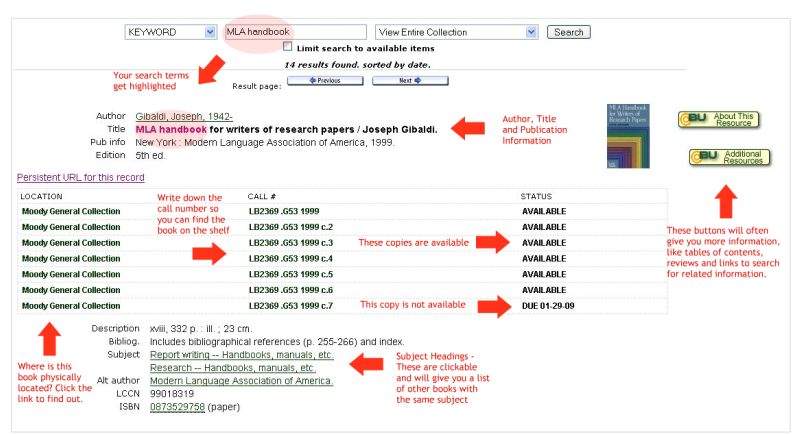Click Moody General Collection for copy c.4
Screen dimensions: 800x435
tap(71, 259)
